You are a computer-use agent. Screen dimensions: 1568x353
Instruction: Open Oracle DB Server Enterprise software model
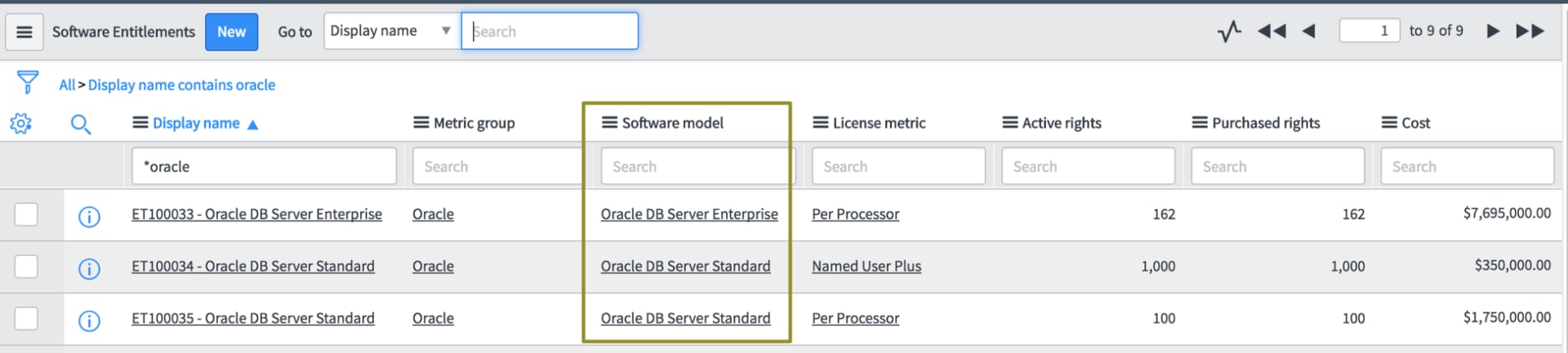(x=689, y=214)
